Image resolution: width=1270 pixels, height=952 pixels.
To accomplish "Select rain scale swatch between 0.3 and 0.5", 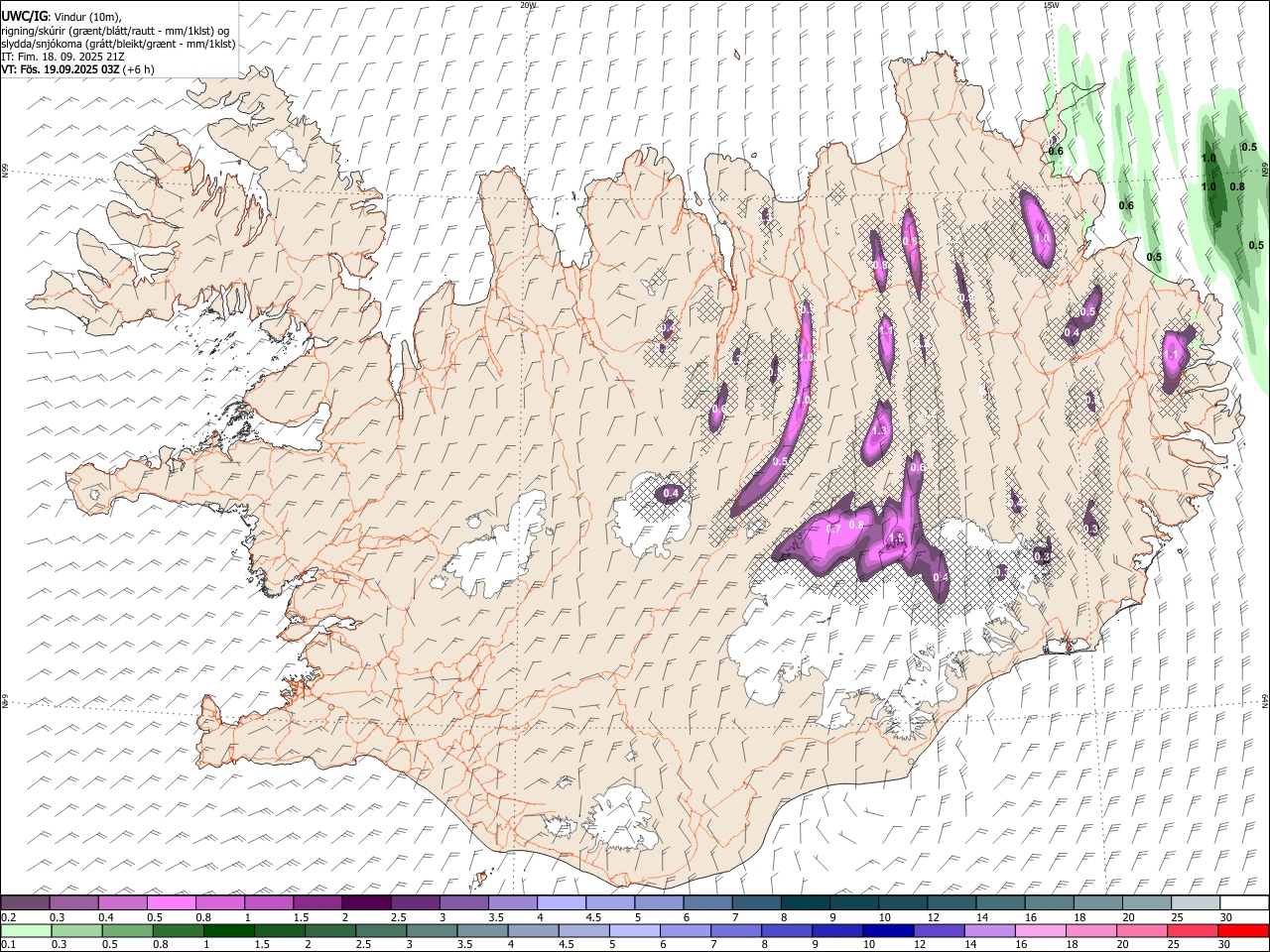I will tap(76, 930).
